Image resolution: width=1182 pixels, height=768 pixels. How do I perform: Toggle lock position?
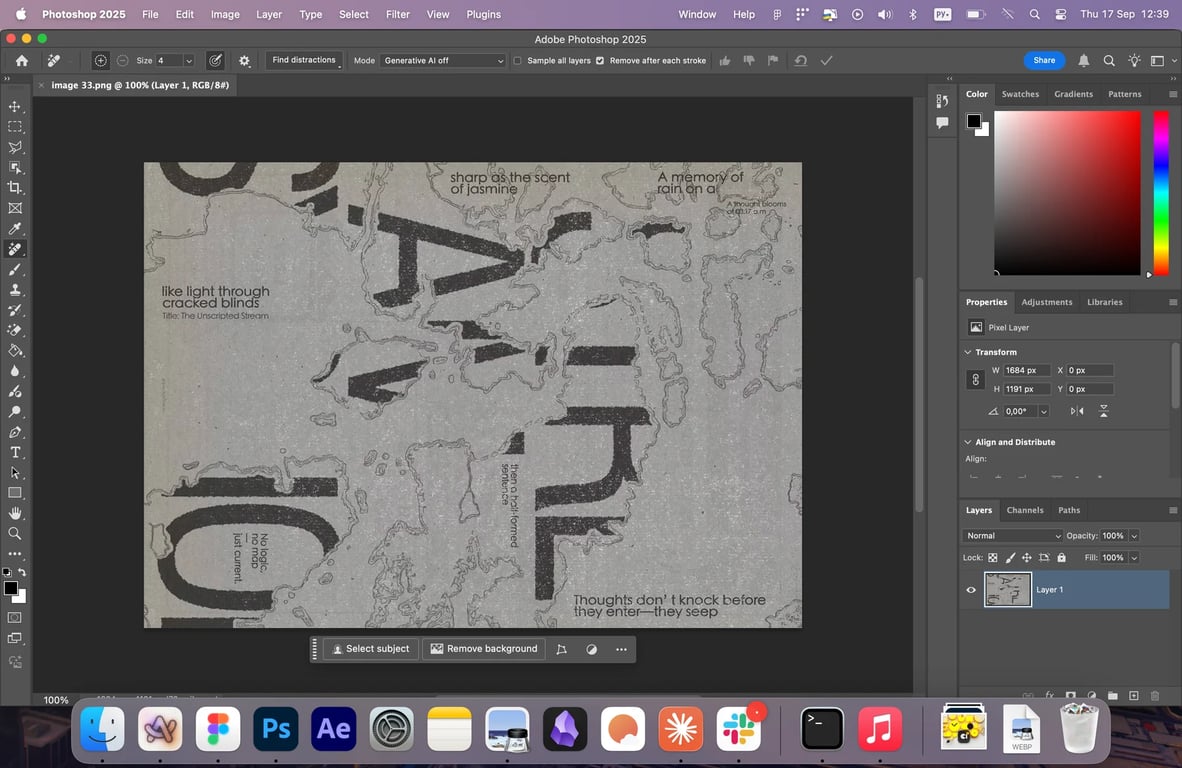coord(1027,558)
